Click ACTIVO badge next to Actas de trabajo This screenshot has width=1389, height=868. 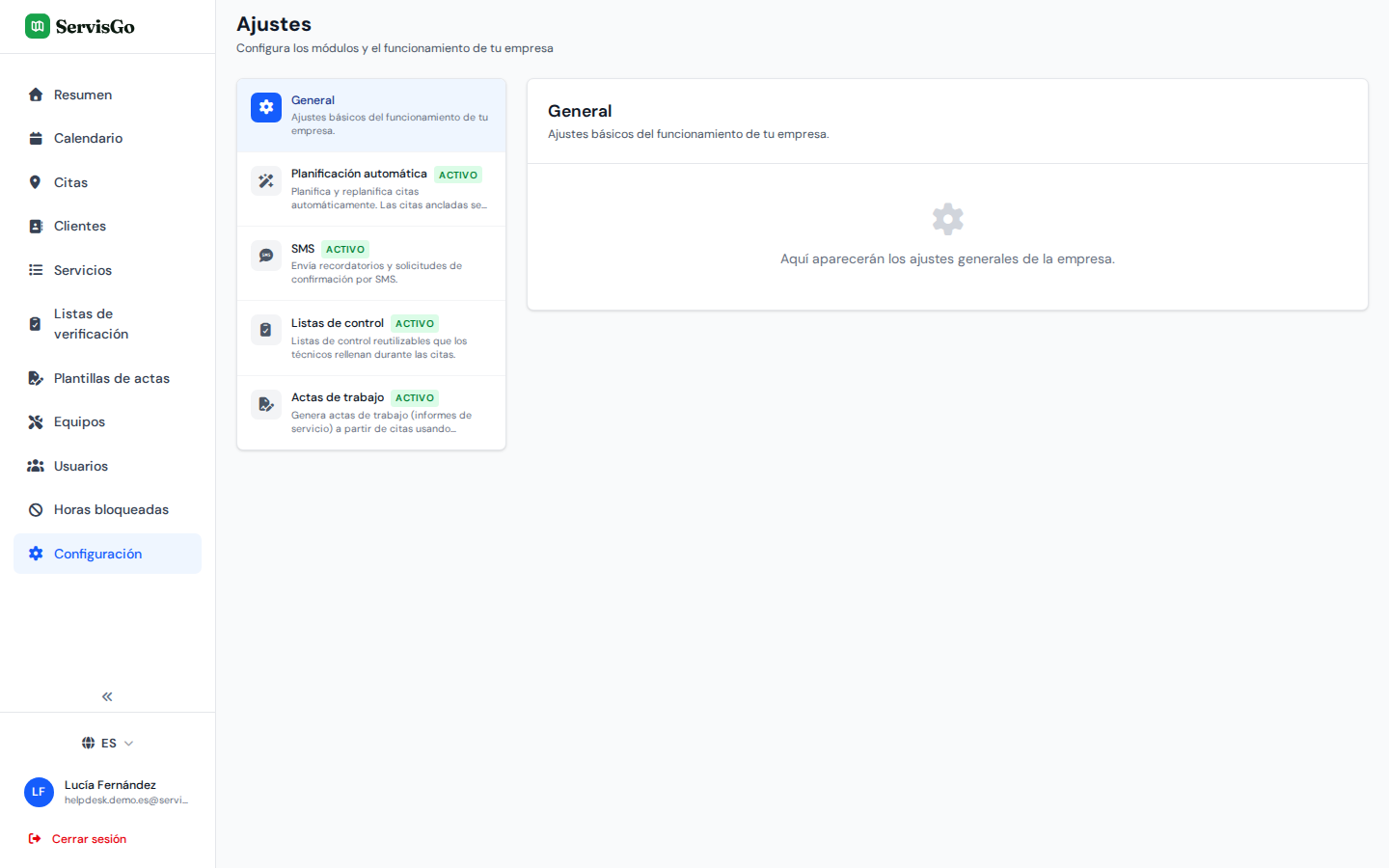click(x=415, y=397)
